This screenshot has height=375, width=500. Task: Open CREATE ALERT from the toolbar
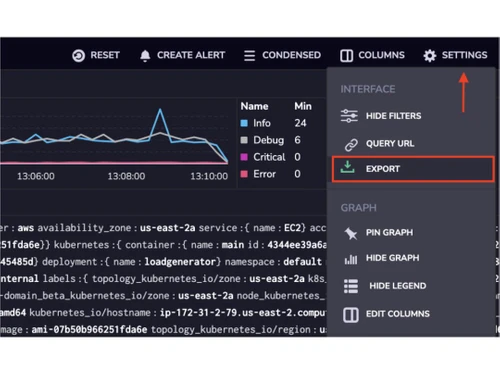pyautogui.click(x=191, y=55)
